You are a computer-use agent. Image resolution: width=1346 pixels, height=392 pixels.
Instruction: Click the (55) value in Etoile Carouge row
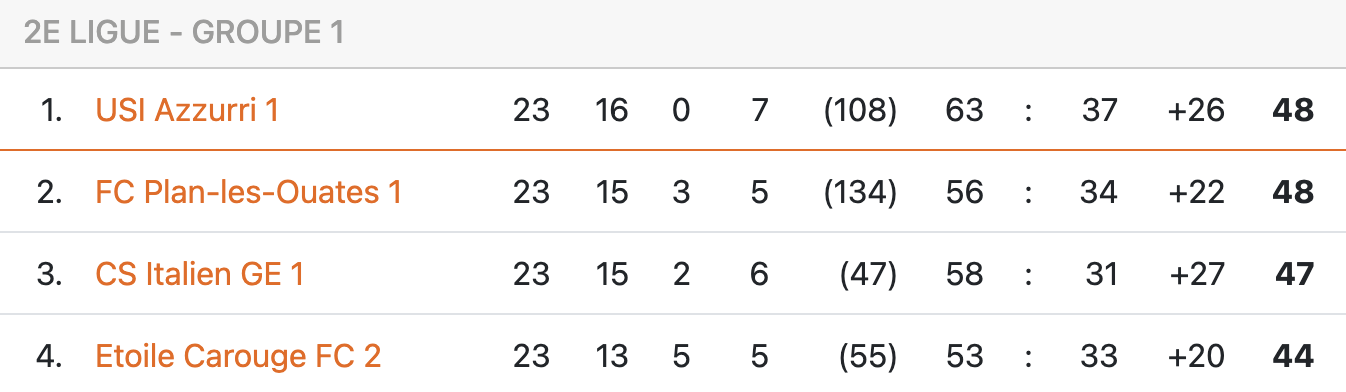(x=868, y=355)
